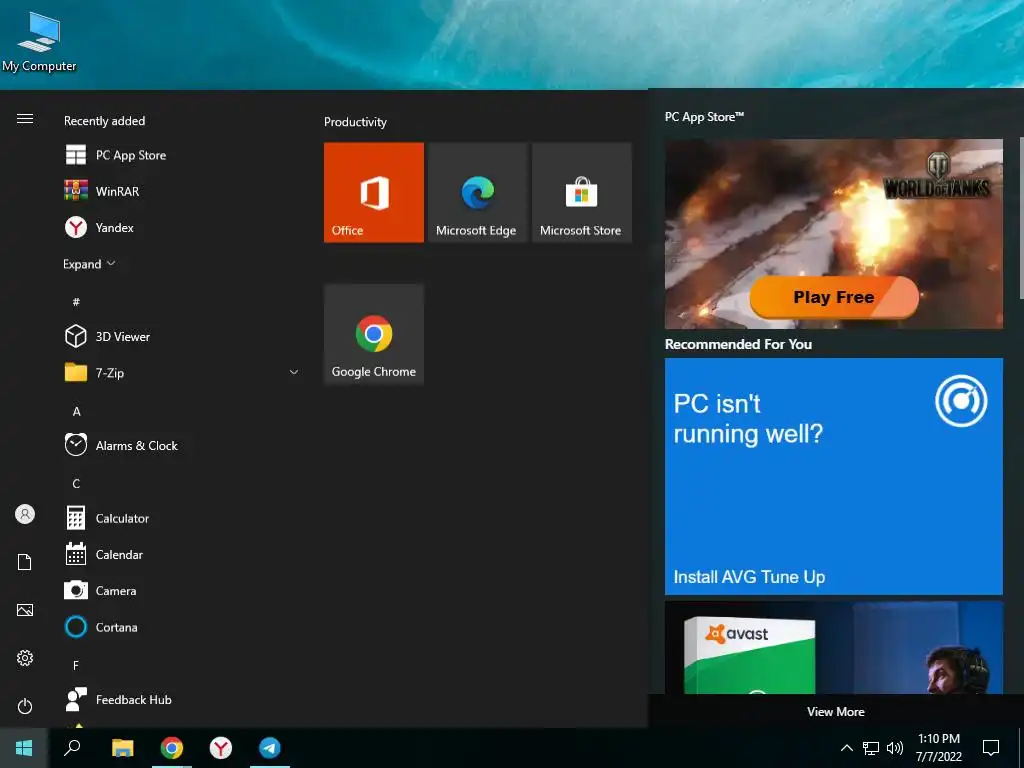Image resolution: width=1024 pixels, height=768 pixels.
Task: Show hidden system tray icons
Action: point(846,748)
